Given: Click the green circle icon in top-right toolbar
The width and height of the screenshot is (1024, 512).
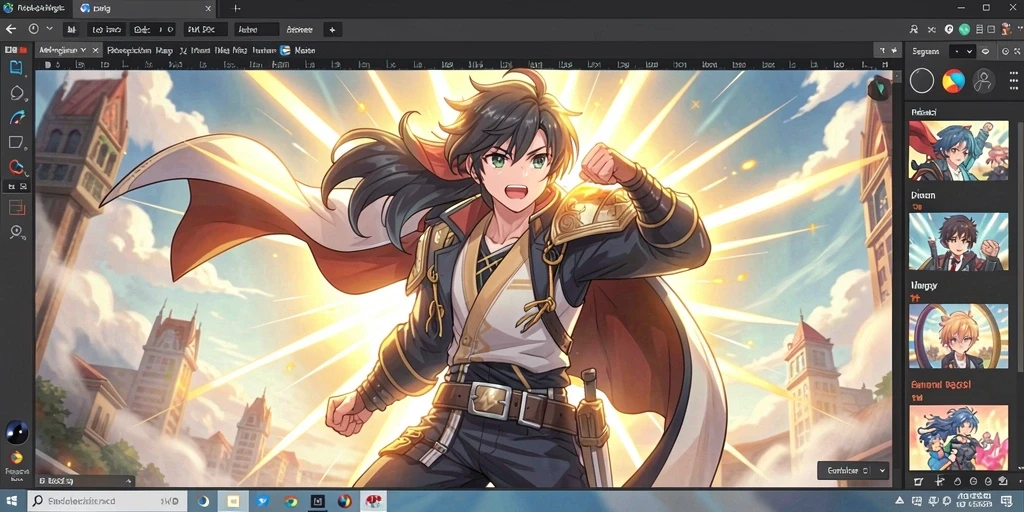Looking at the screenshot, I should pyautogui.click(x=964, y=29).
